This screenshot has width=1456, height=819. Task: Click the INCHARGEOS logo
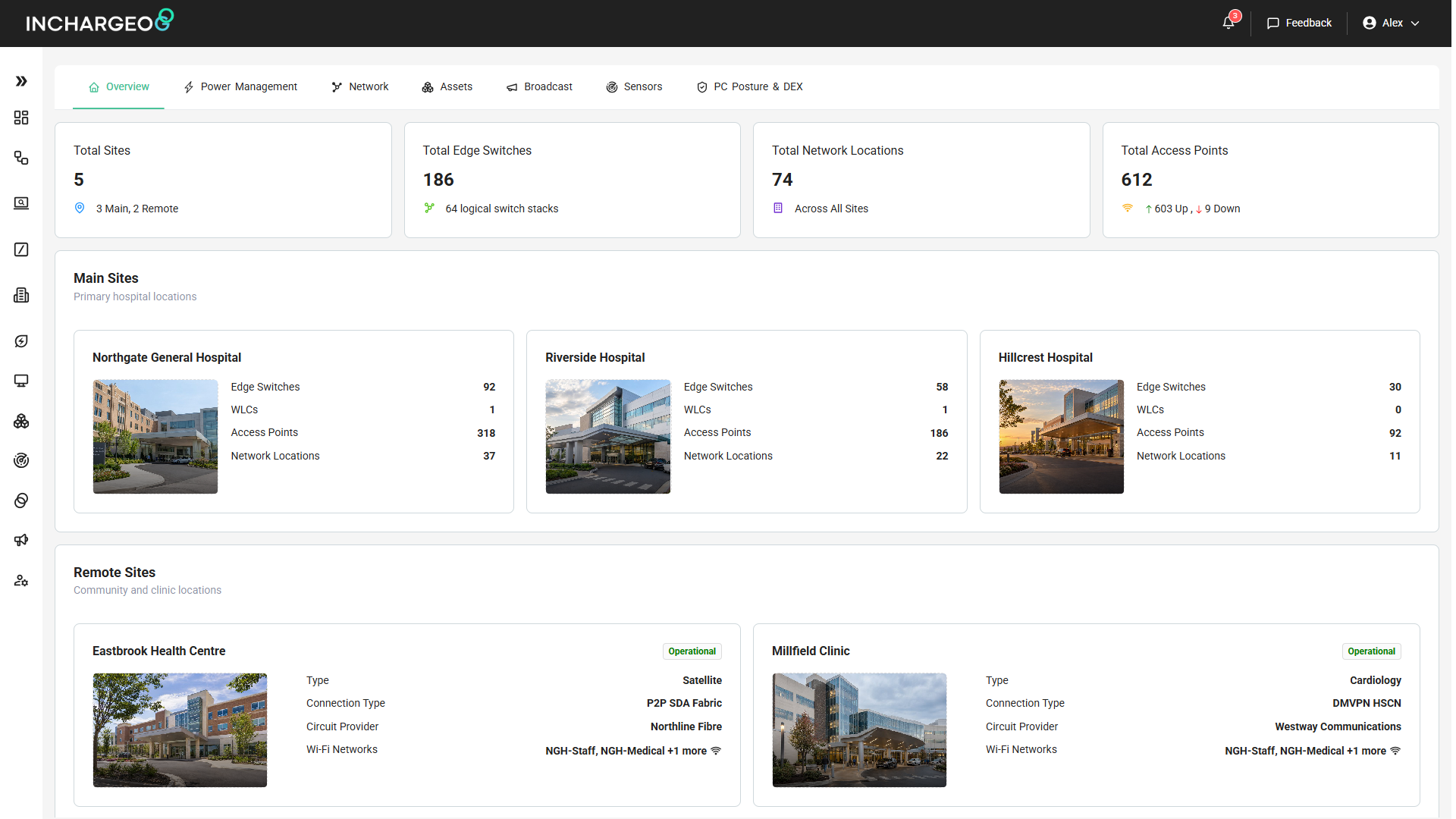(x=100, y=21)
